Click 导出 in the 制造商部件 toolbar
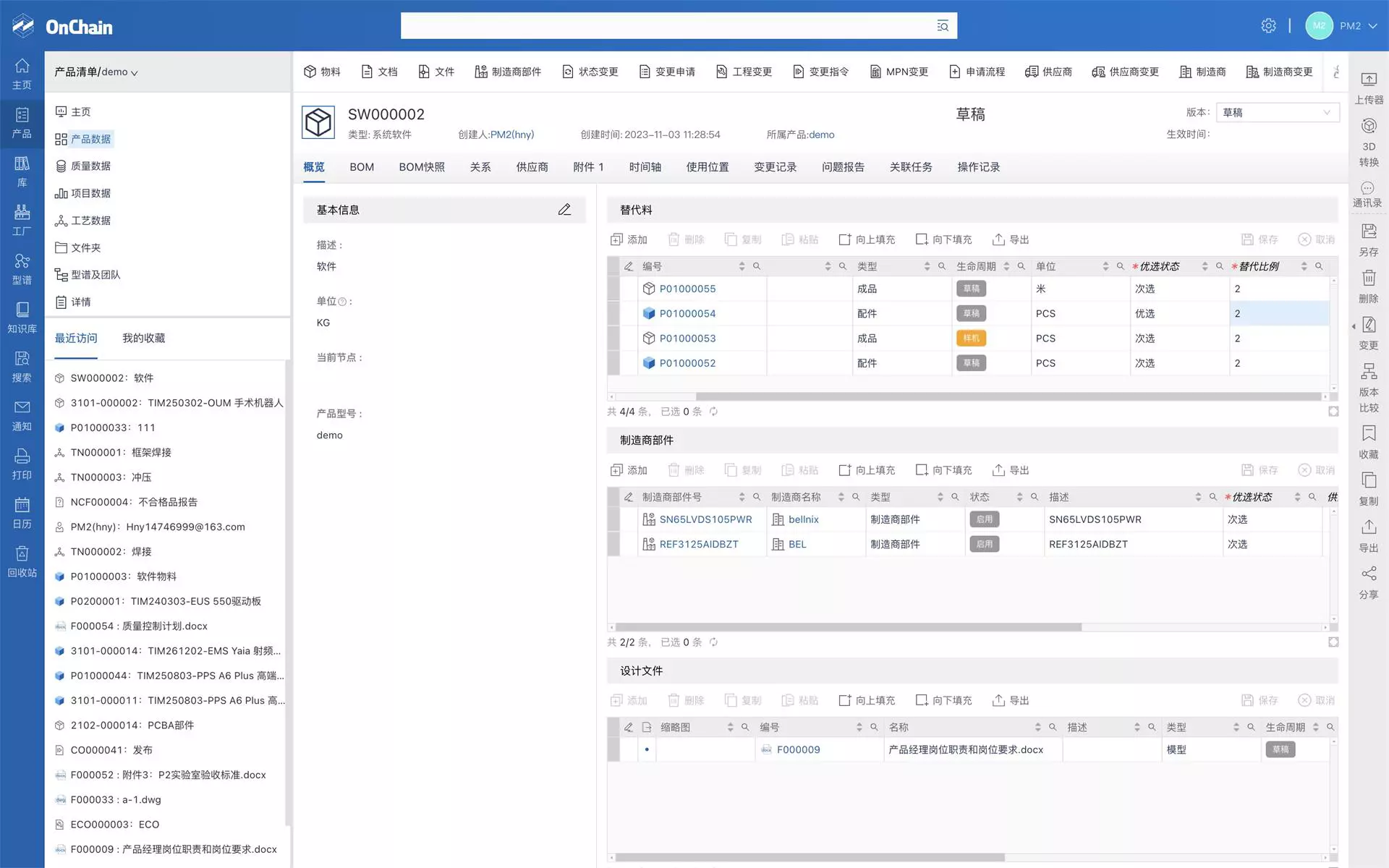This screenshot has width=1389, height=868. click(x=1011, y=470)
